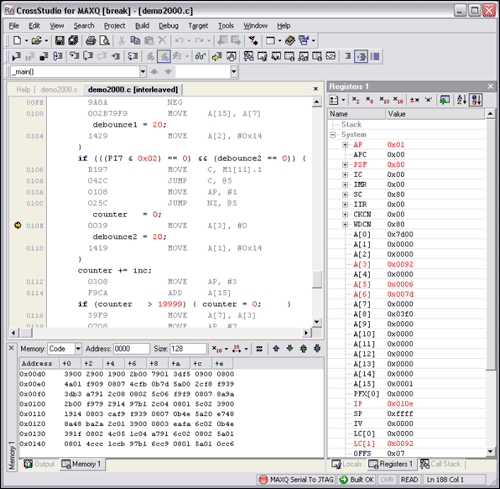Expand the WDCN register node
This screenshot has width=500, height=489.
[345, 224]
